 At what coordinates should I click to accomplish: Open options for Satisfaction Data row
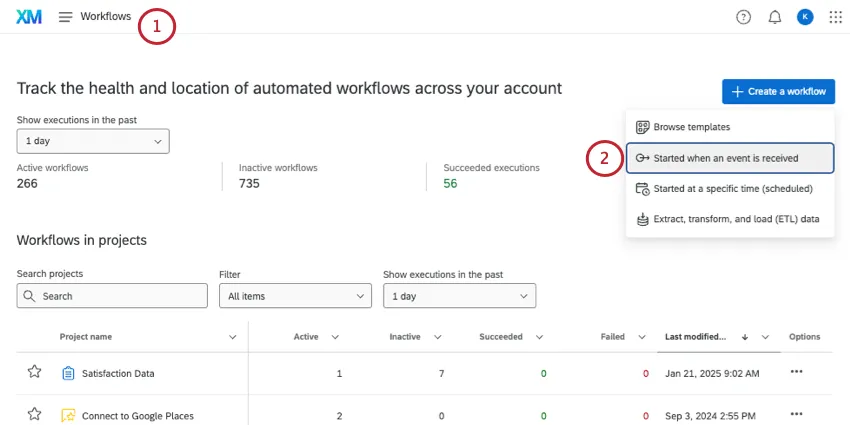pos(796,372)
